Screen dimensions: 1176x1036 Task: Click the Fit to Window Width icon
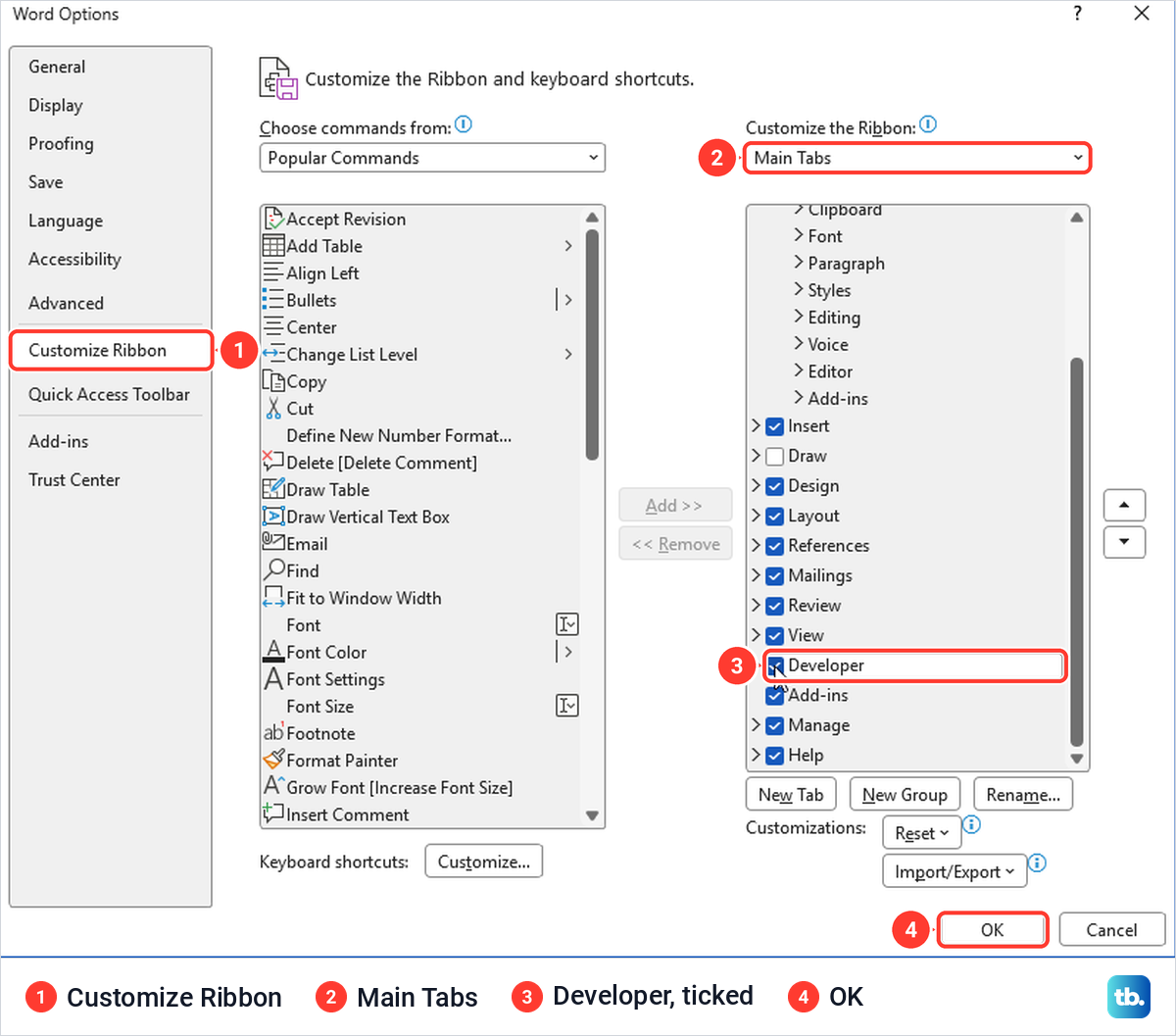273,598
